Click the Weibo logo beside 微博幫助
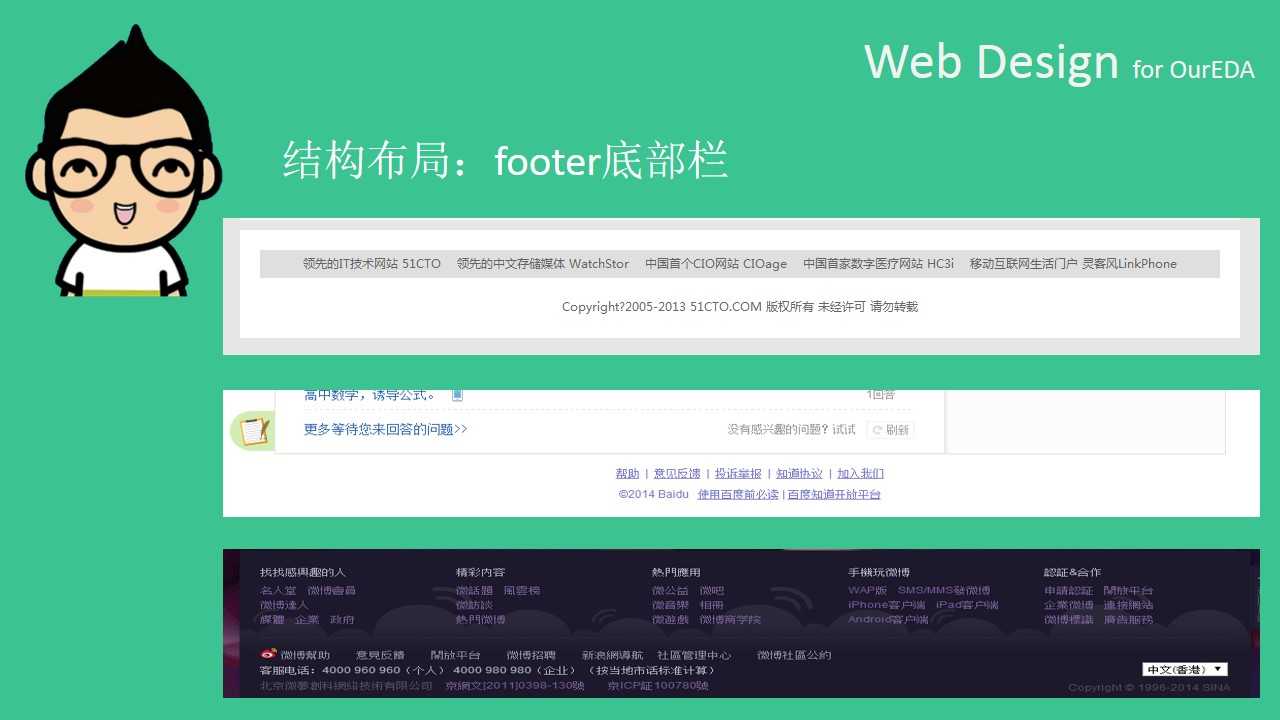The image size is (1280, 720). (268, 655)
